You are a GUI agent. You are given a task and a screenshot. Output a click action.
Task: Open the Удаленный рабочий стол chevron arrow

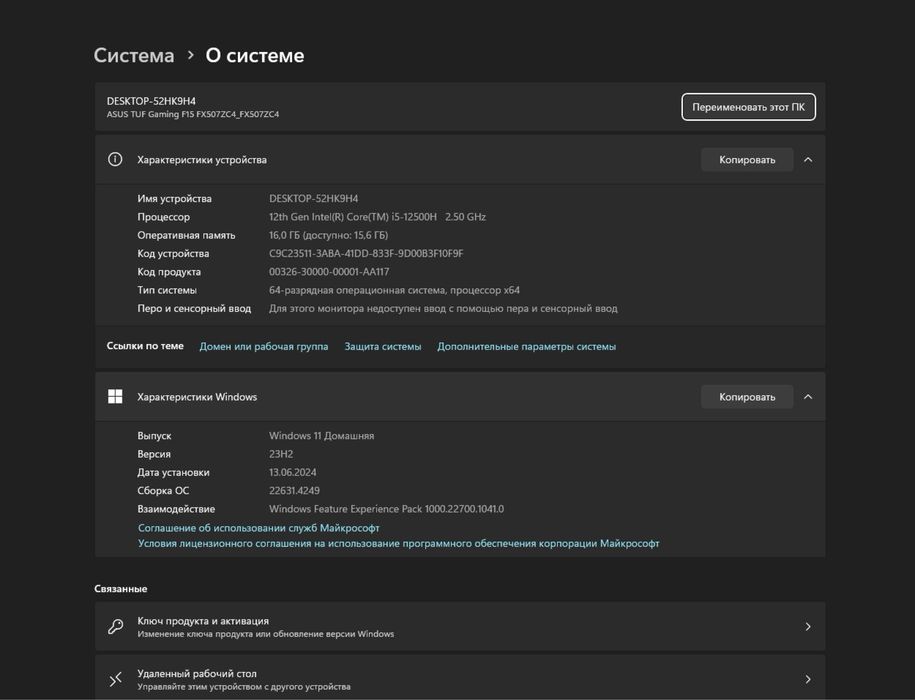(808, 679)
